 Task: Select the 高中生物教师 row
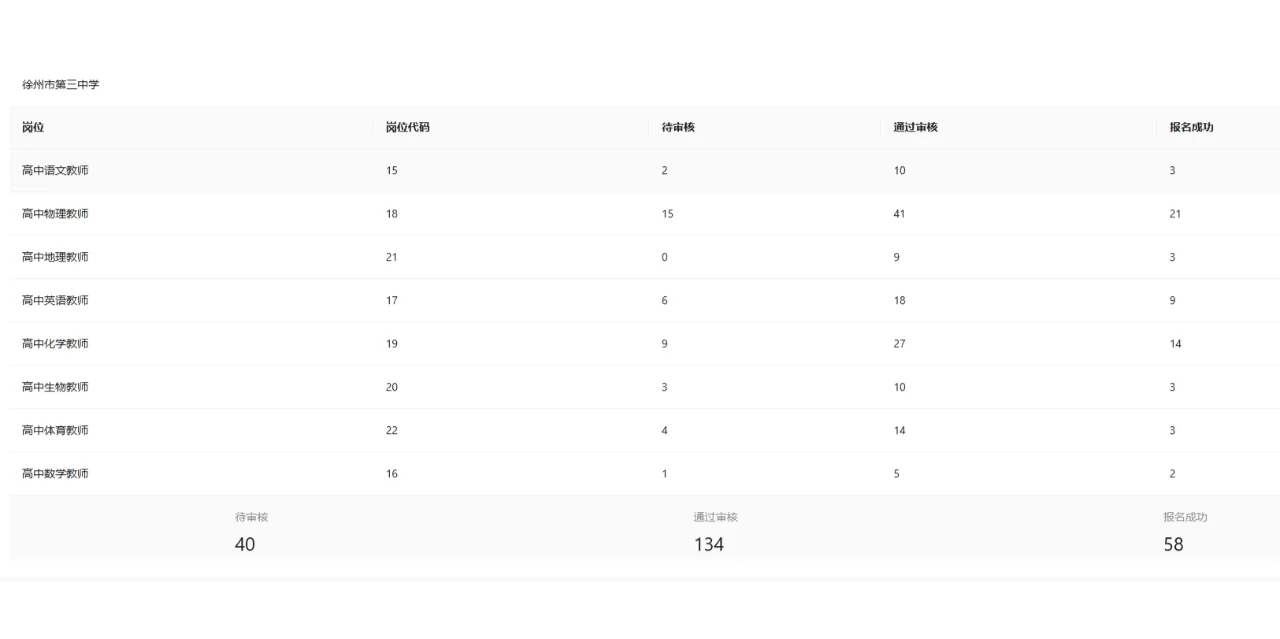[x=55, y=387]
